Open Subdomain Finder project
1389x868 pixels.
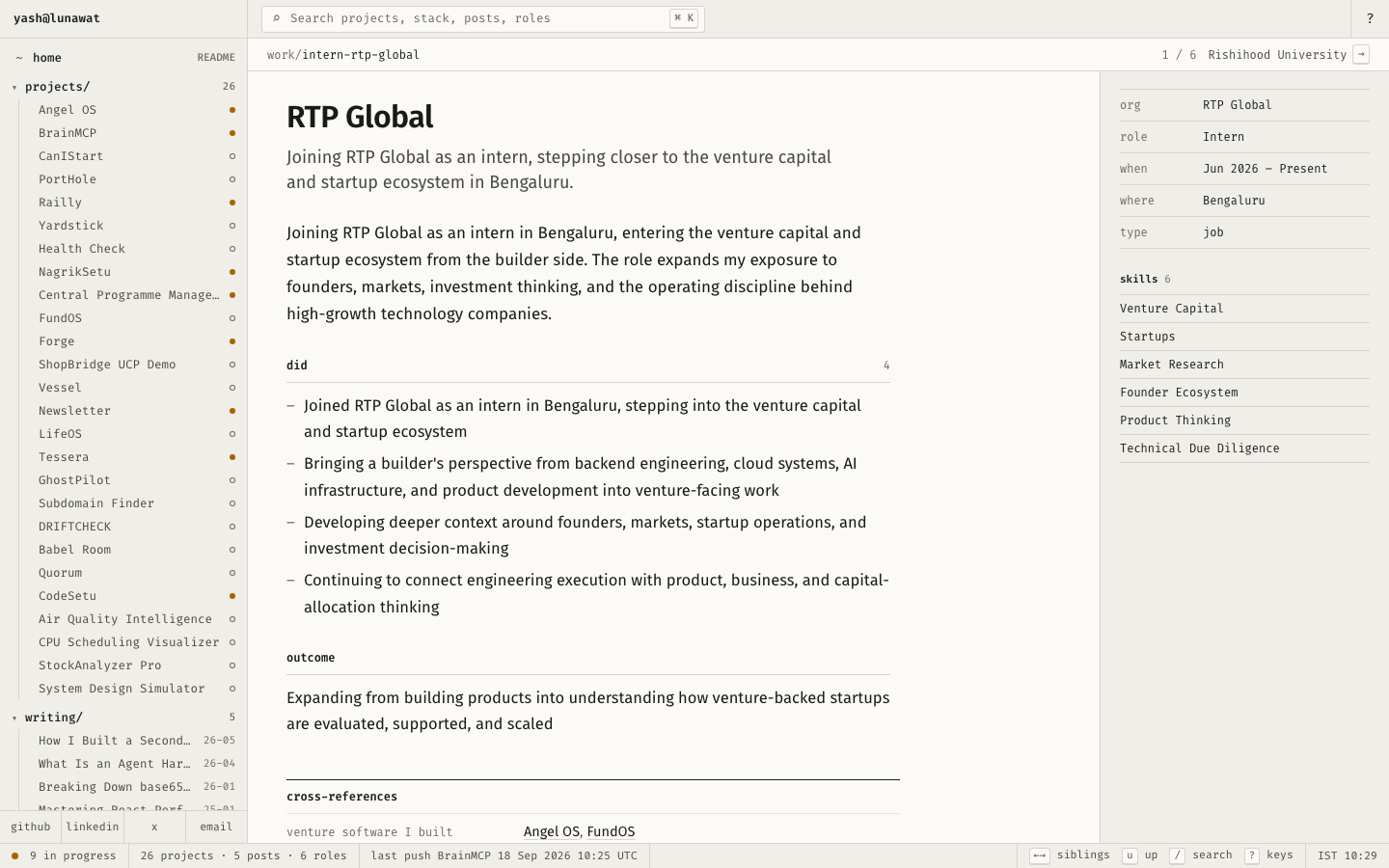point(135,503)
